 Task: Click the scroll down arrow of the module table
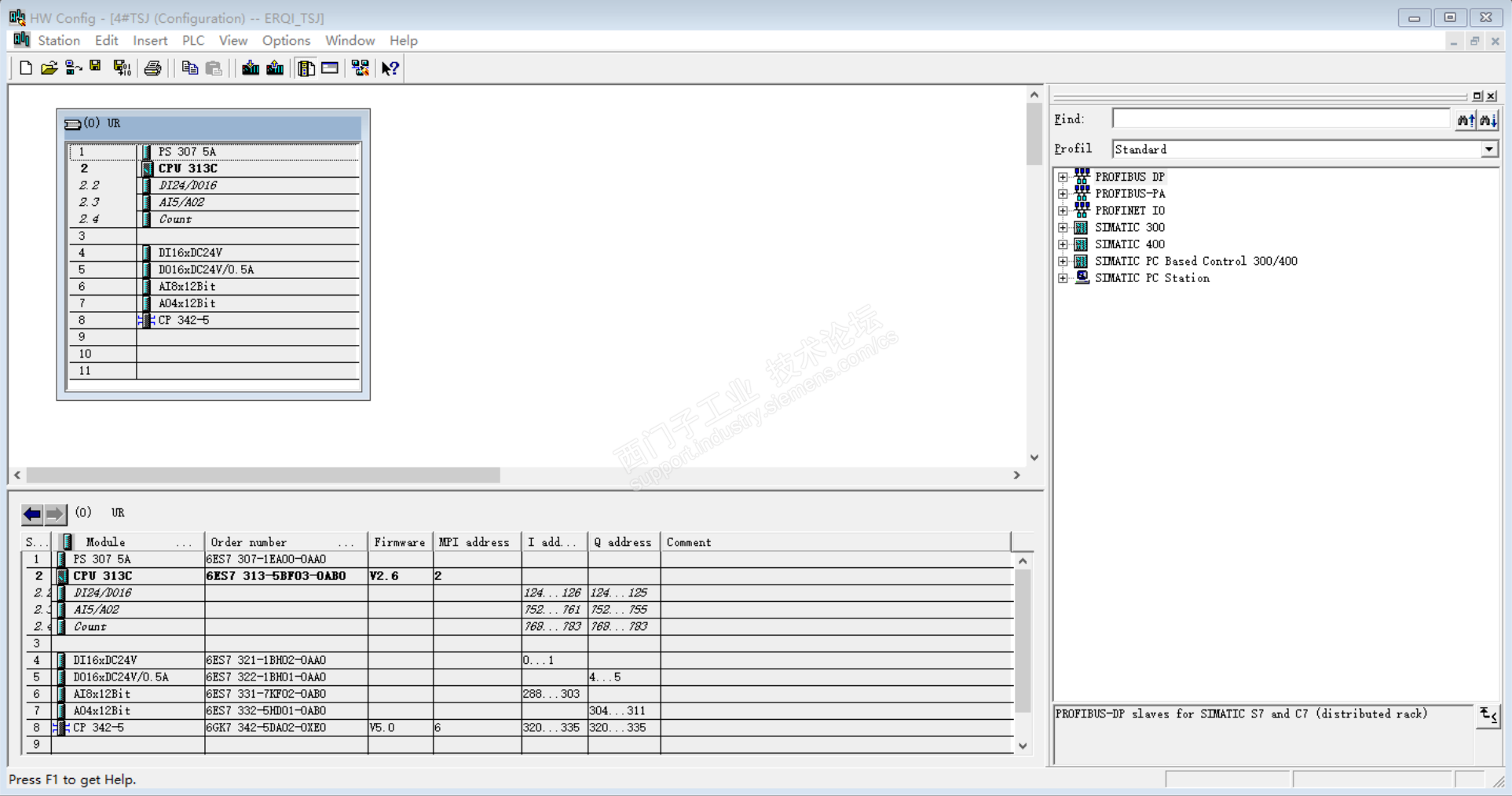tap(1023, 746)
